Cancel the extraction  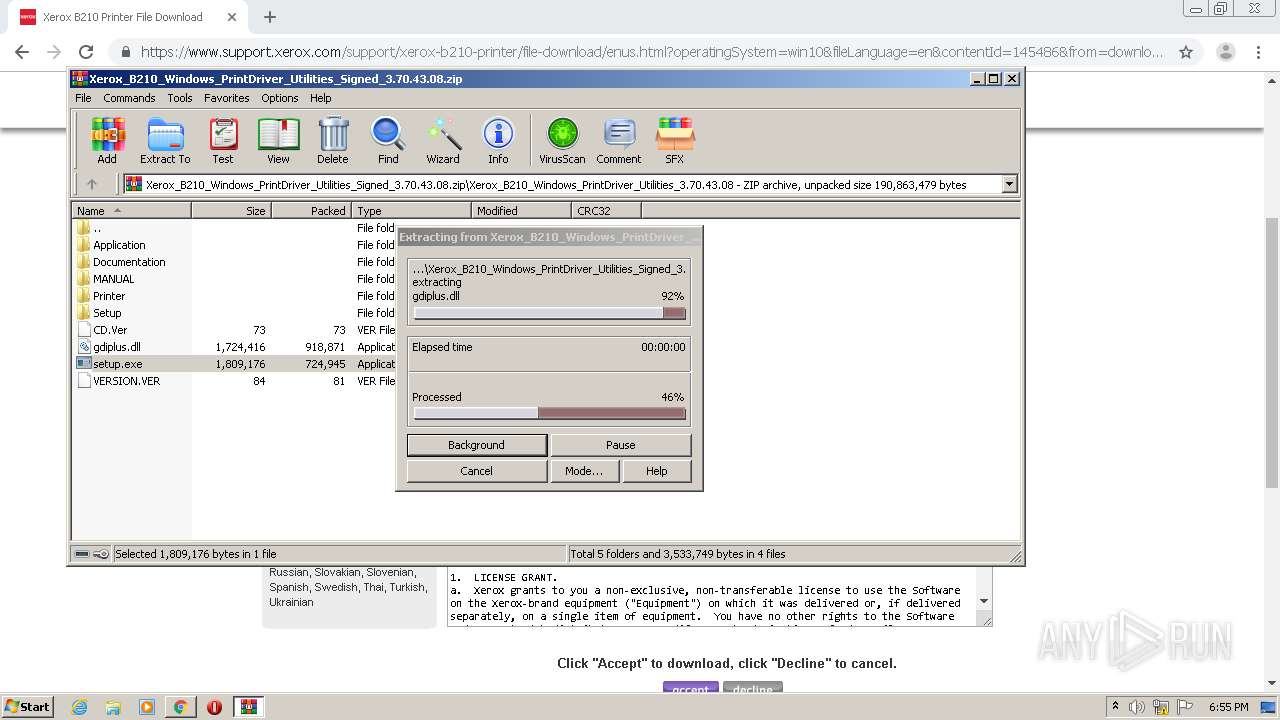pyautogui.click(x=477, y=471)
